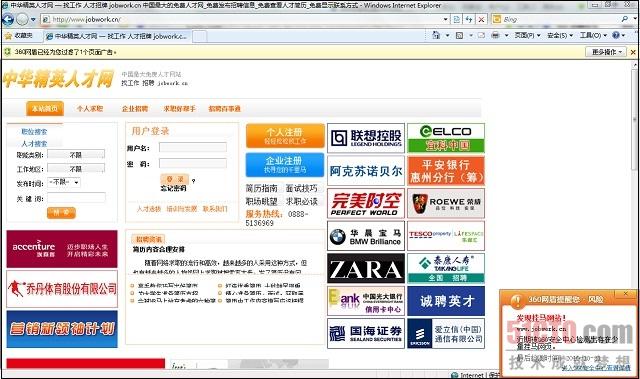
Task: Open recent pages dropdown beside Forward
Action: coord(33,19)
